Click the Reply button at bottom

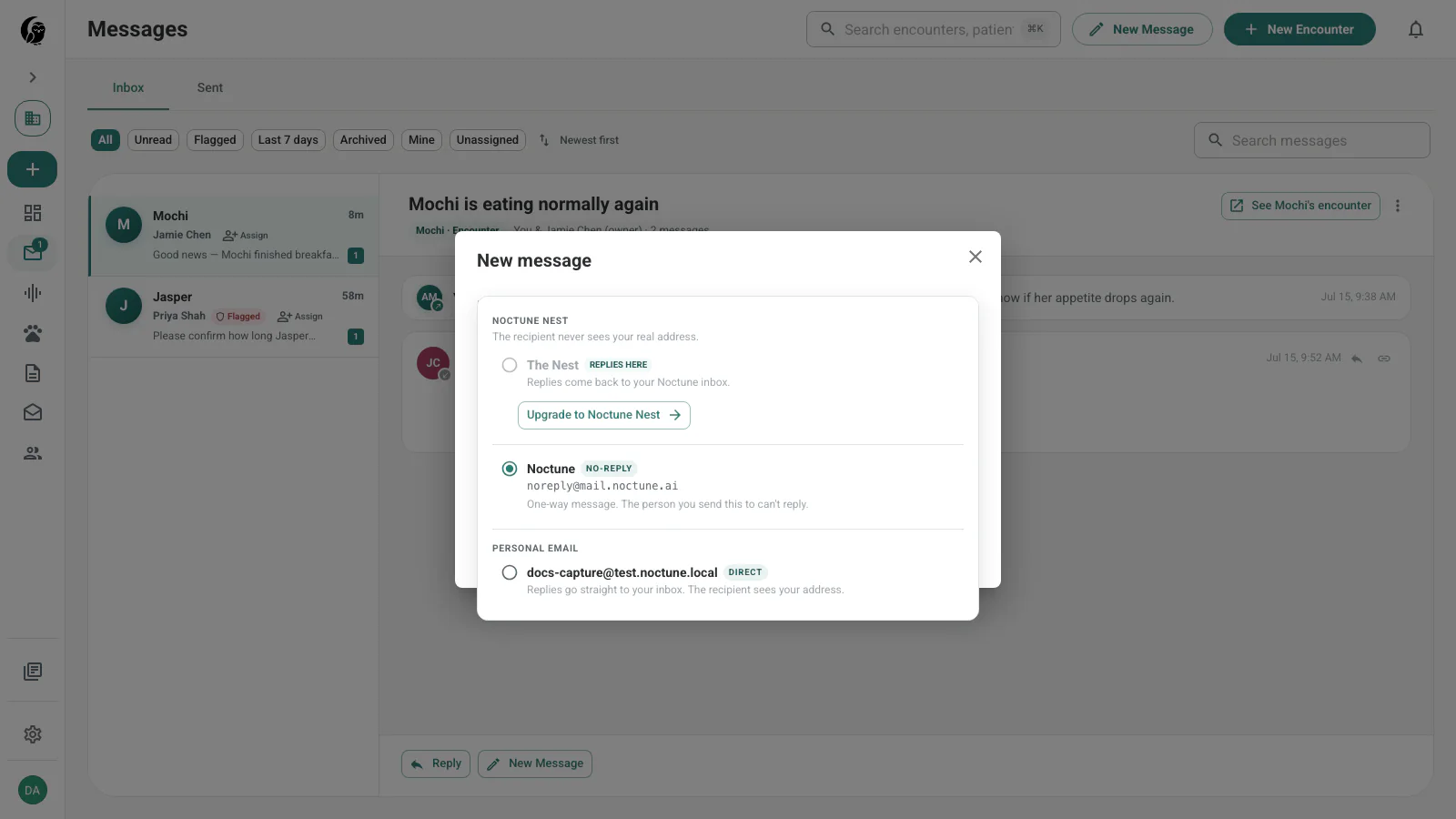[436, 763]
